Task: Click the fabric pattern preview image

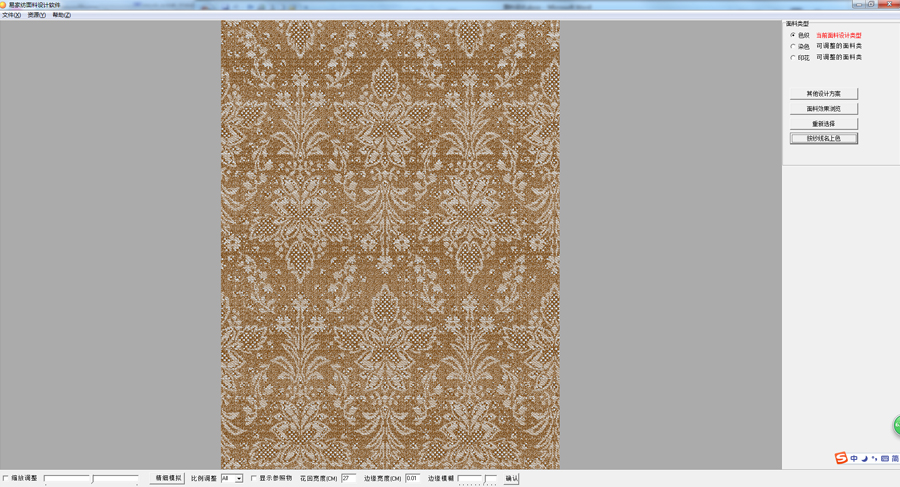Action: click(x=390, y=245)
